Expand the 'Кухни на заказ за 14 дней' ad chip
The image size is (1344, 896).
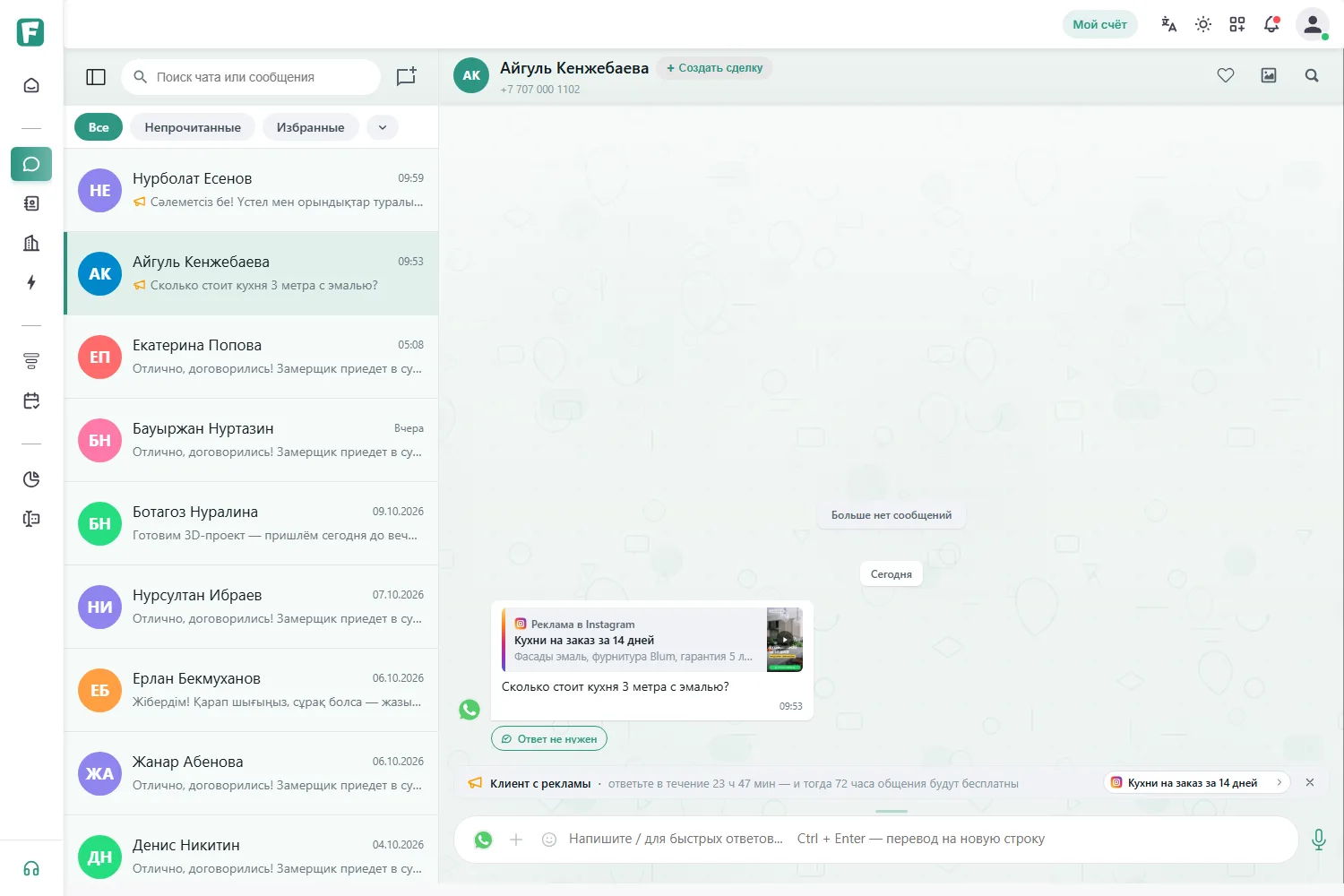[x=1196, y=783]
